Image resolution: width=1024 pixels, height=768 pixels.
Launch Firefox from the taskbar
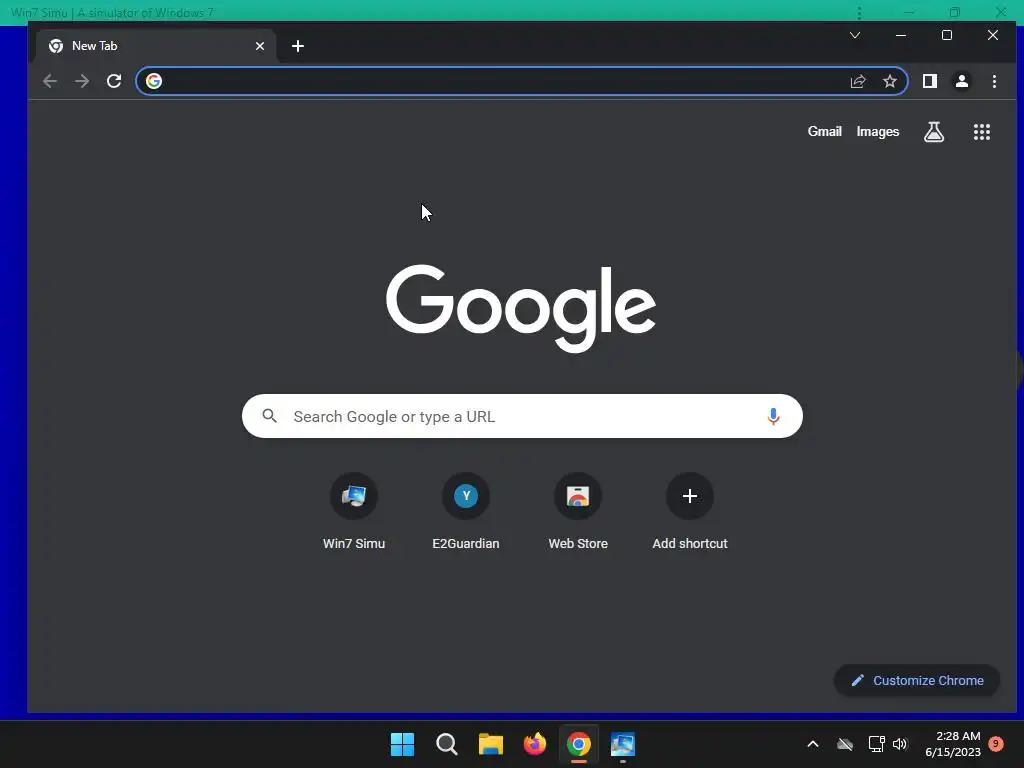535,744
